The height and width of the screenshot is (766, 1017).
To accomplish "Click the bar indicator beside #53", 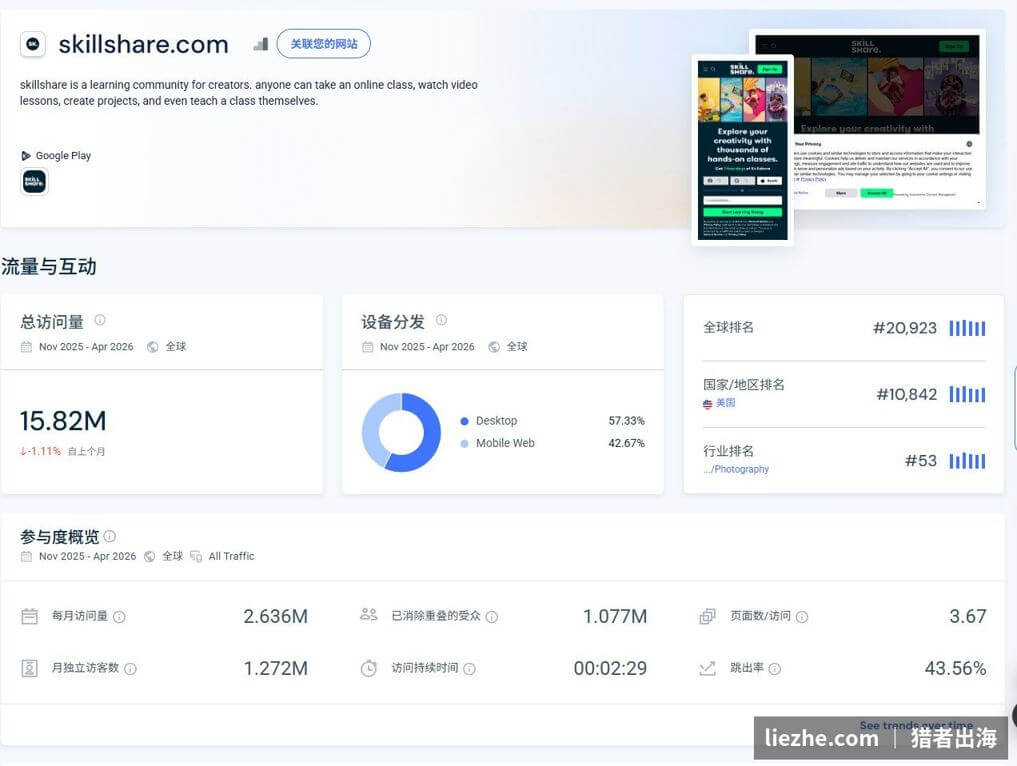I will coord(967,461).
